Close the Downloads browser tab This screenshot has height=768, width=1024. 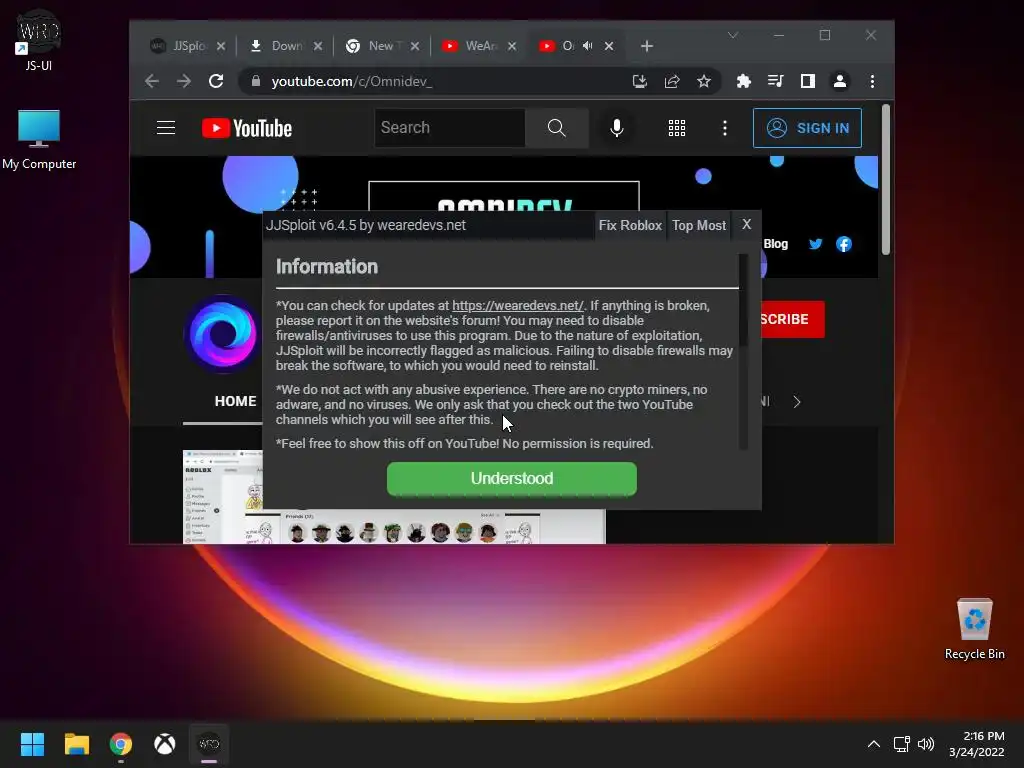(317, 46)
